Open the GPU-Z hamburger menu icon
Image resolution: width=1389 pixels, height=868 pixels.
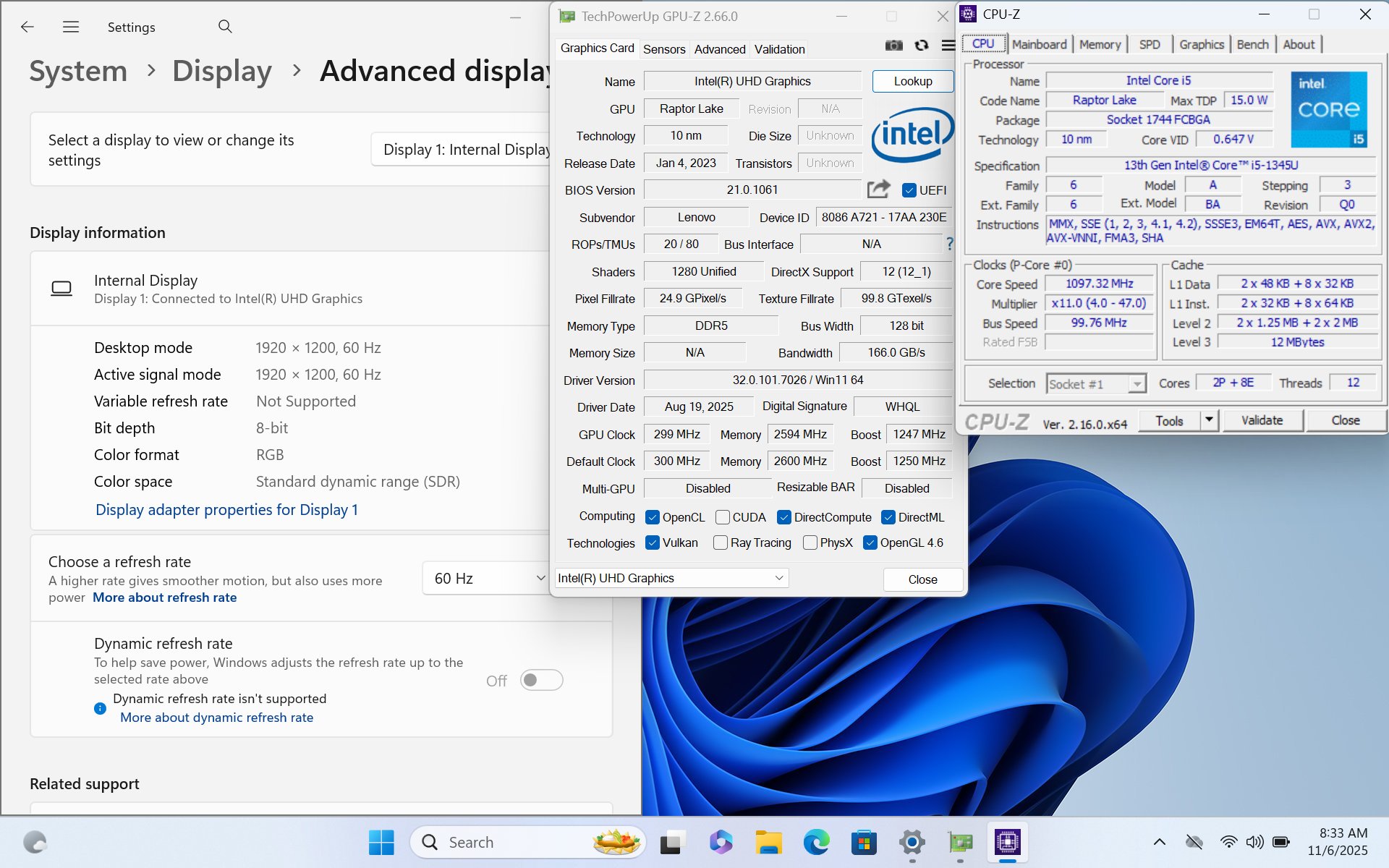click(948, 46)
